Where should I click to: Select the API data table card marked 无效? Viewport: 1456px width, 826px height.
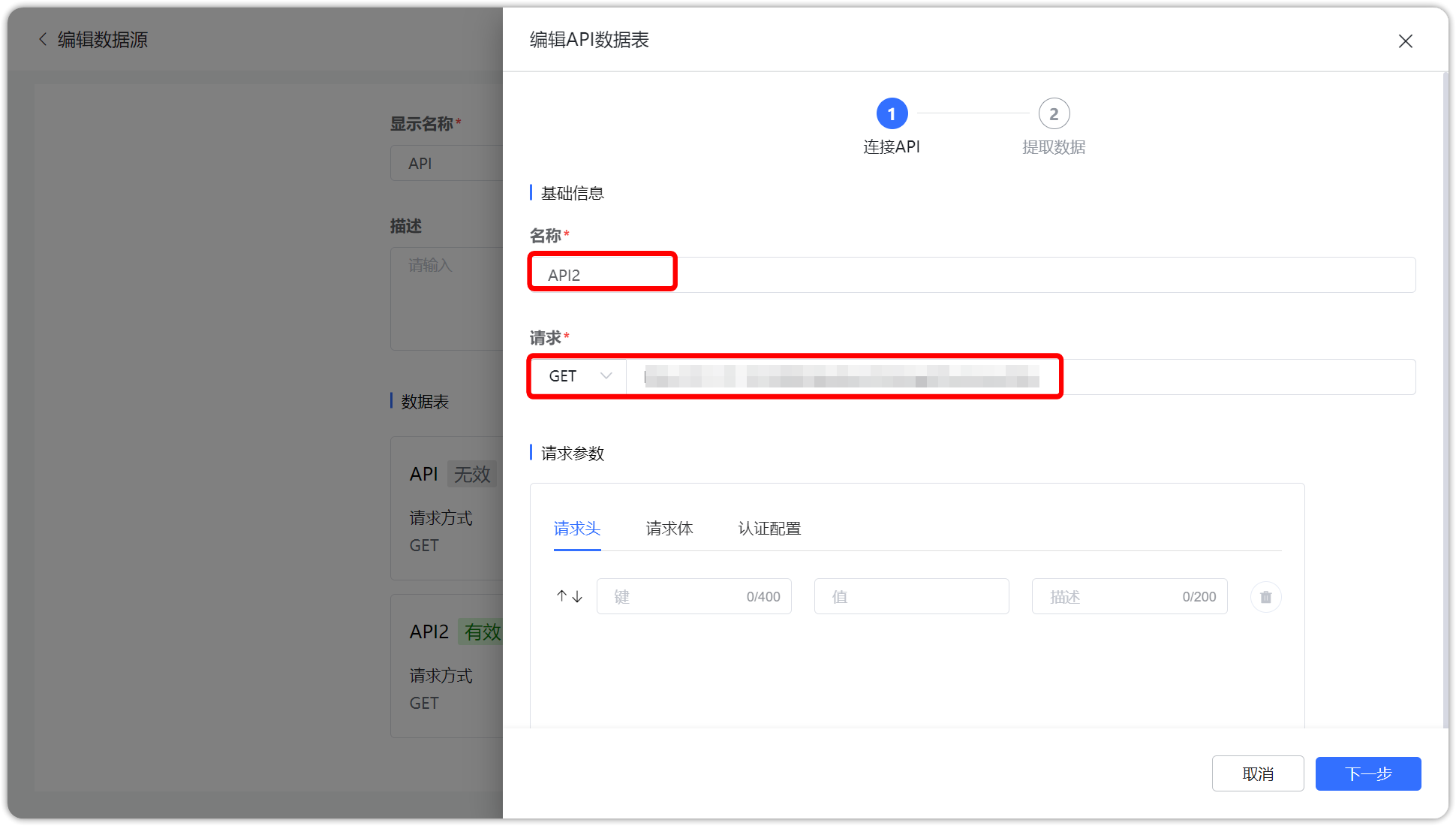point(450,508)
